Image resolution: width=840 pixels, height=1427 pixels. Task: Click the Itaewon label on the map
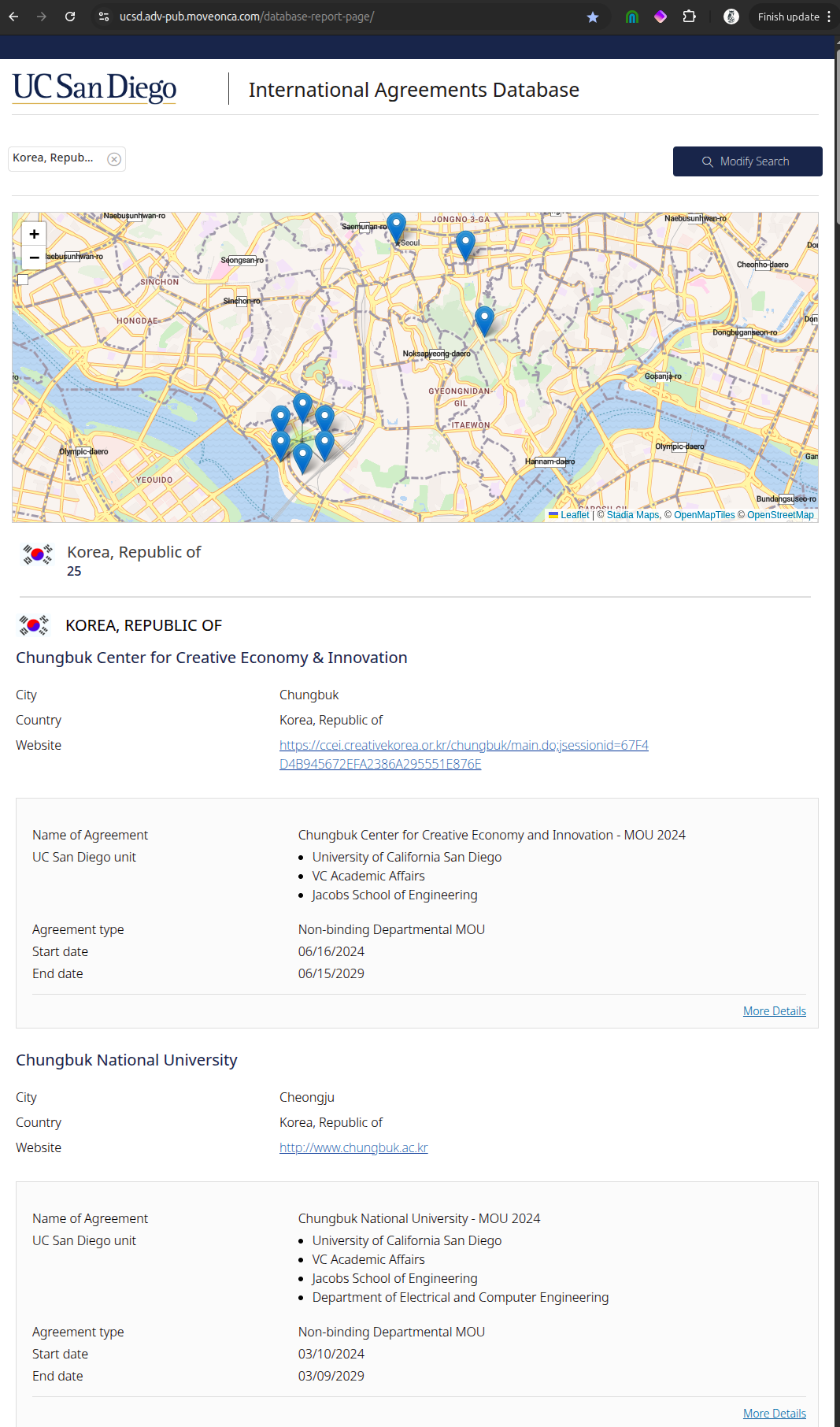tap(470, 425)
